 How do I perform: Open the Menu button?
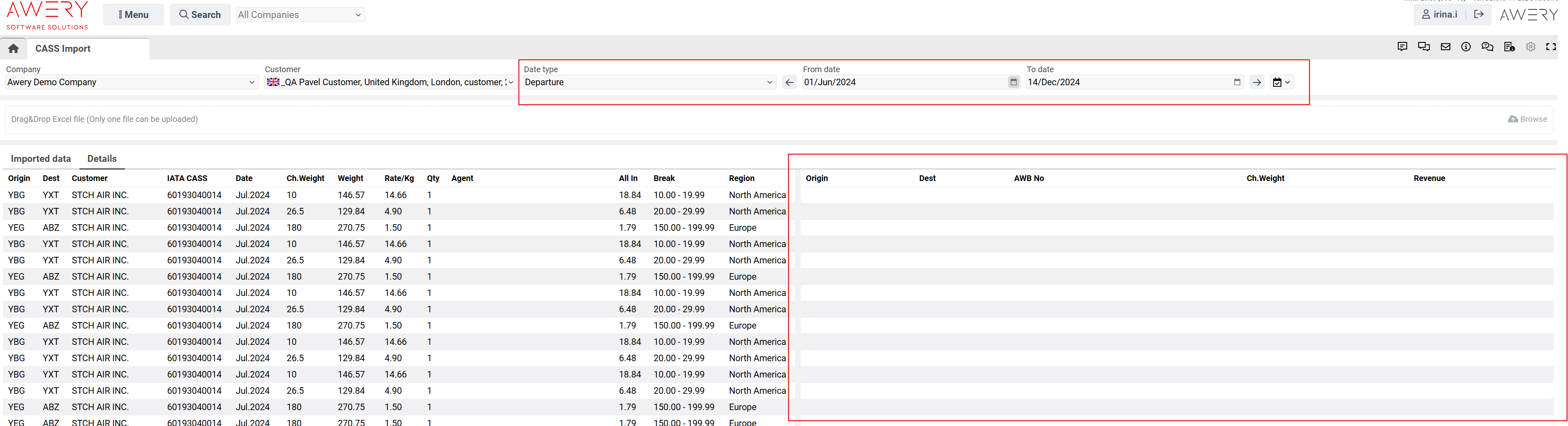(133, 15)
